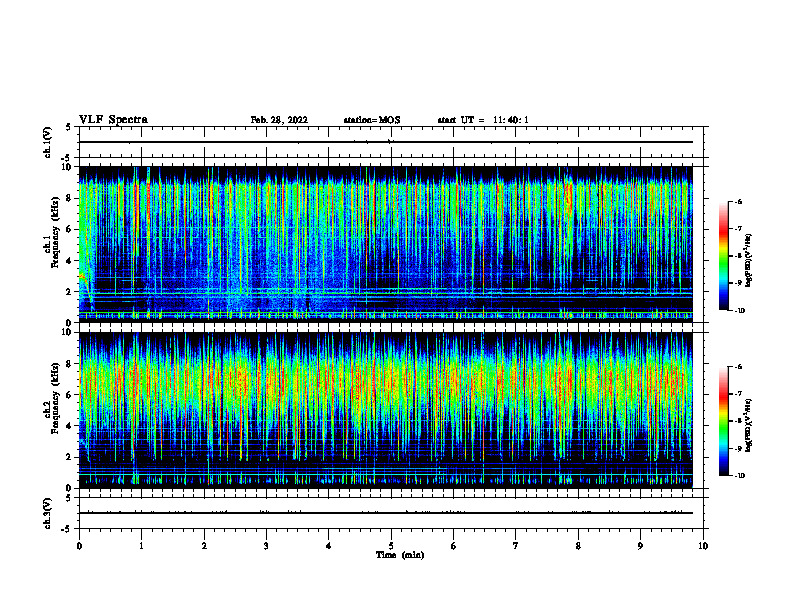Click the "-6" label on ch.2 color bar
The height and width of the screenshot is (612, 792).
(738, 367)
